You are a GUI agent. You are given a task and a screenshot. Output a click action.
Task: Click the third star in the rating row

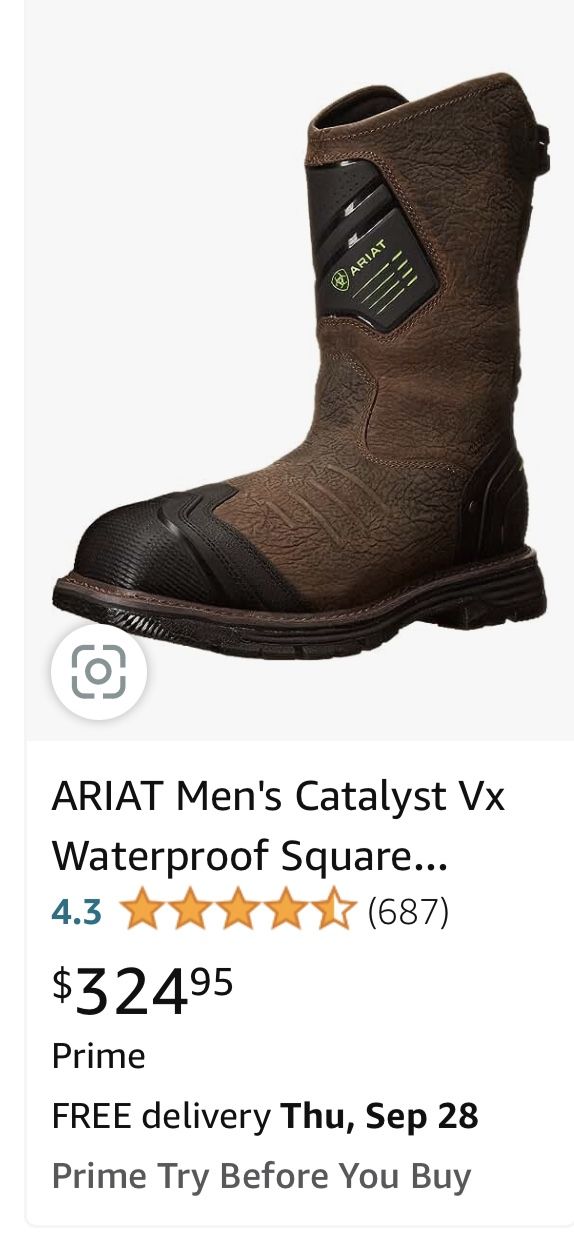(237, 911)
